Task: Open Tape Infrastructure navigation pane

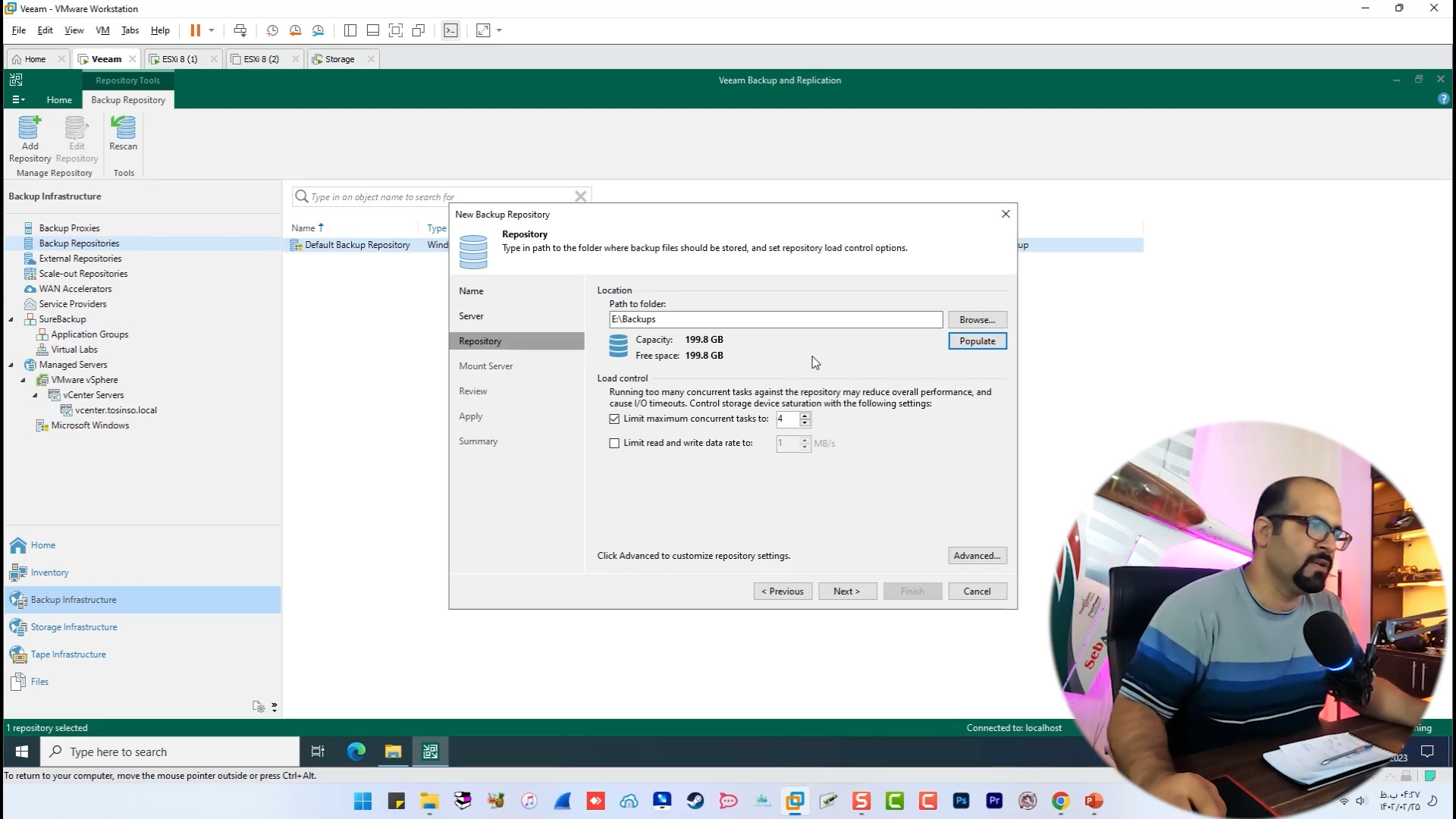Action: click(x=142, y=654)
